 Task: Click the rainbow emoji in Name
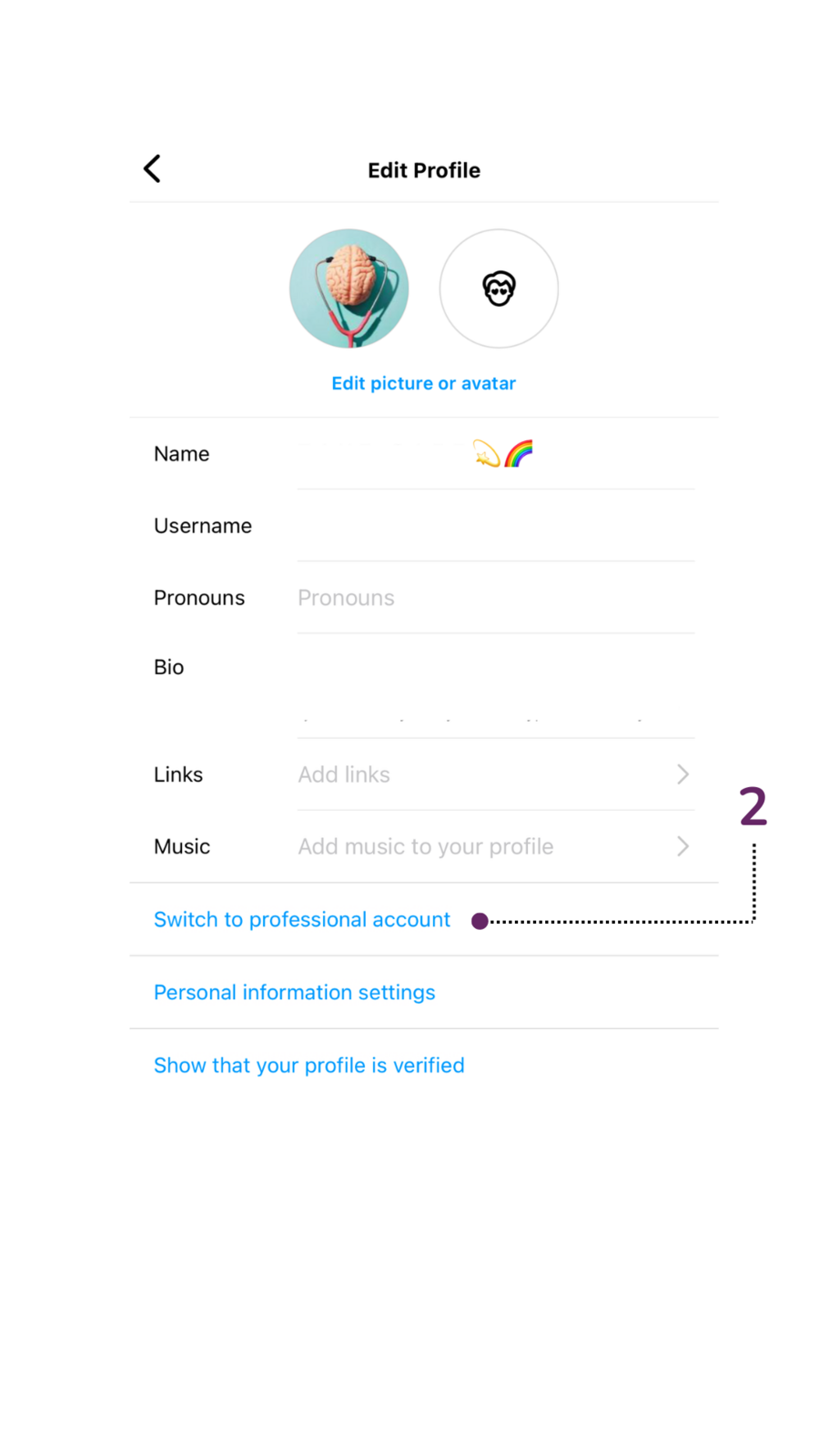[519, 453]
